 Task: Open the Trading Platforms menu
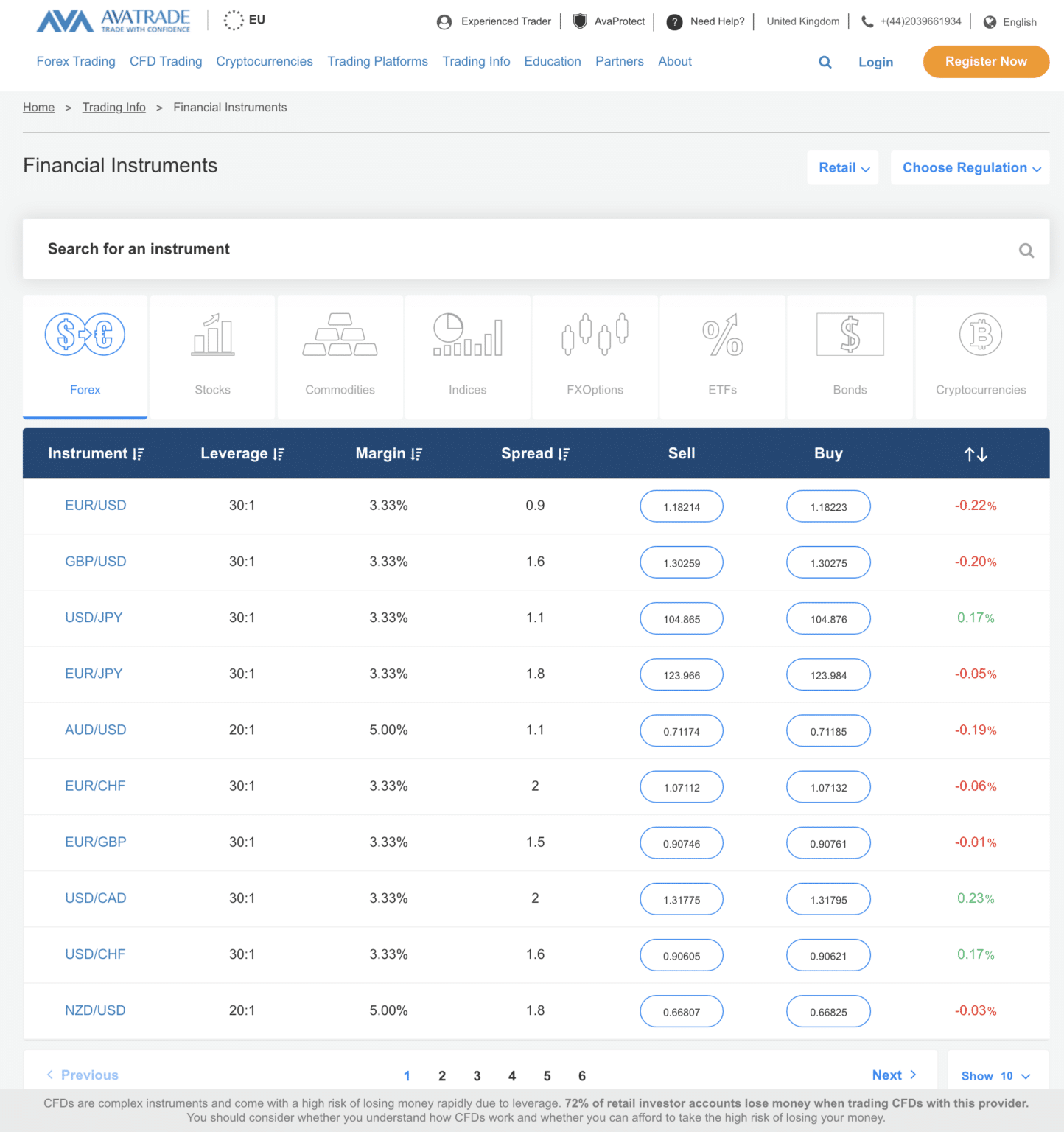[x=377, y=61]
